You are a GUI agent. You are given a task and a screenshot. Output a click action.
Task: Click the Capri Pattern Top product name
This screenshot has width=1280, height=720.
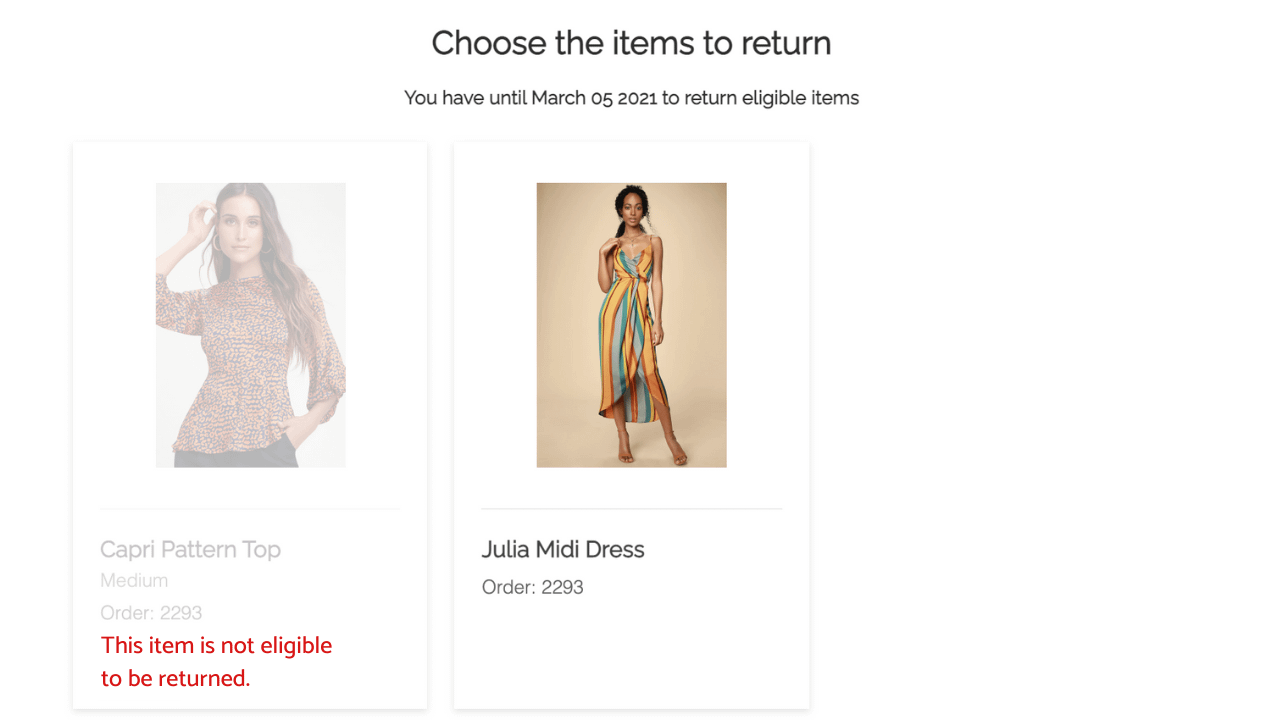[x=190, y=549]
